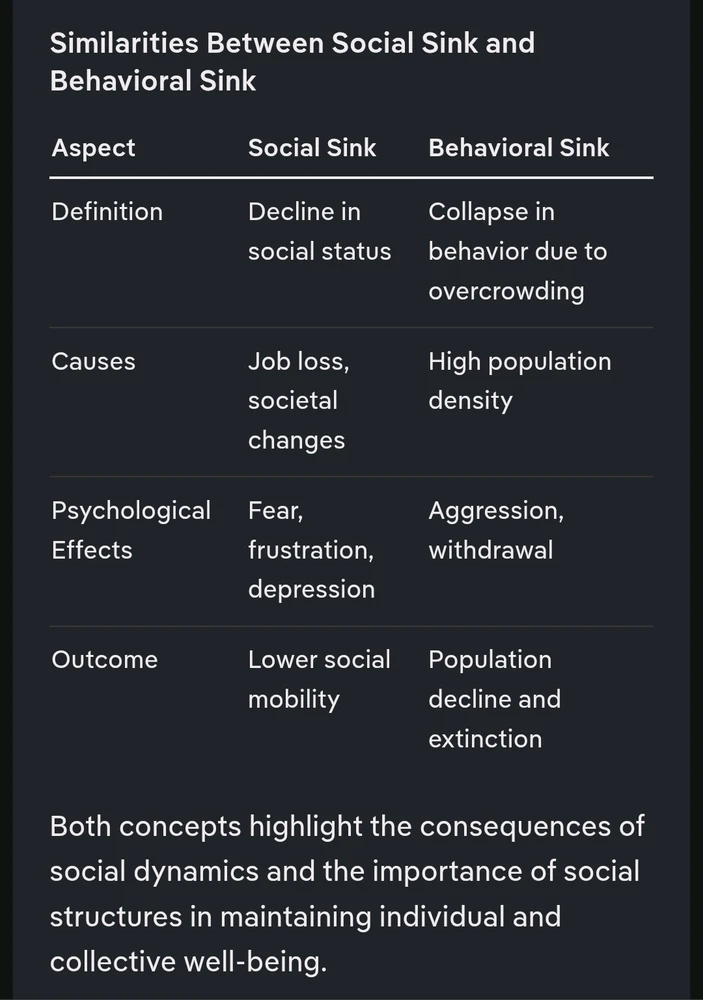Image resolution: width=703 pixels, height=1000 pixels.
Task: Select the 'Behavioral Sink' column header
Action: [519, 148]
